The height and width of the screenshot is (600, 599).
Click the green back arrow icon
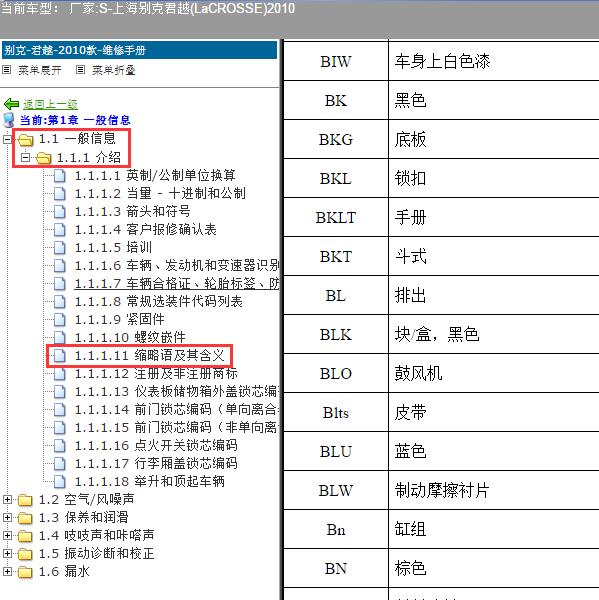coord(11,104)
